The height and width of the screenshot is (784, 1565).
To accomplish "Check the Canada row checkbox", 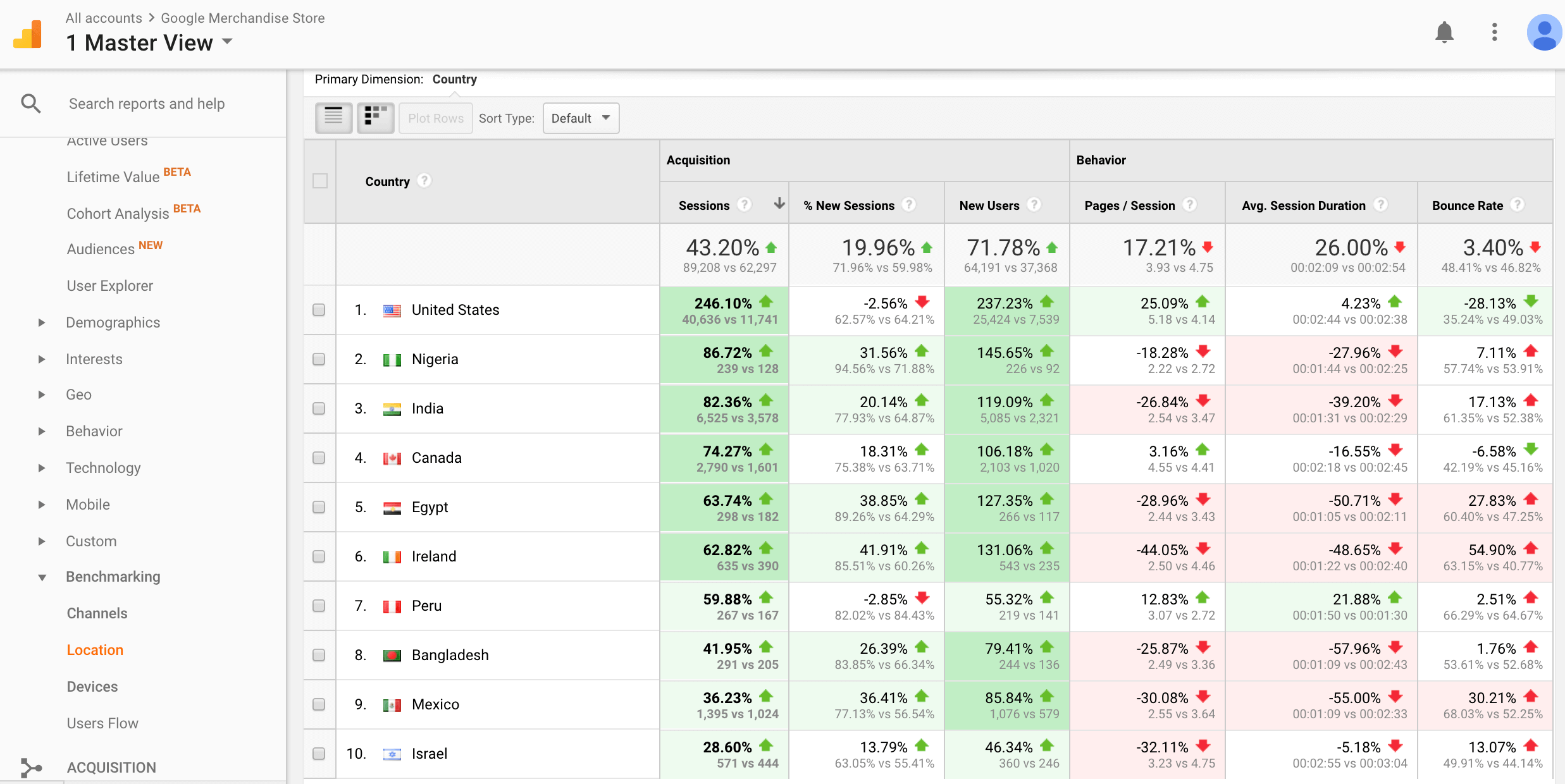I will (319, 458).
